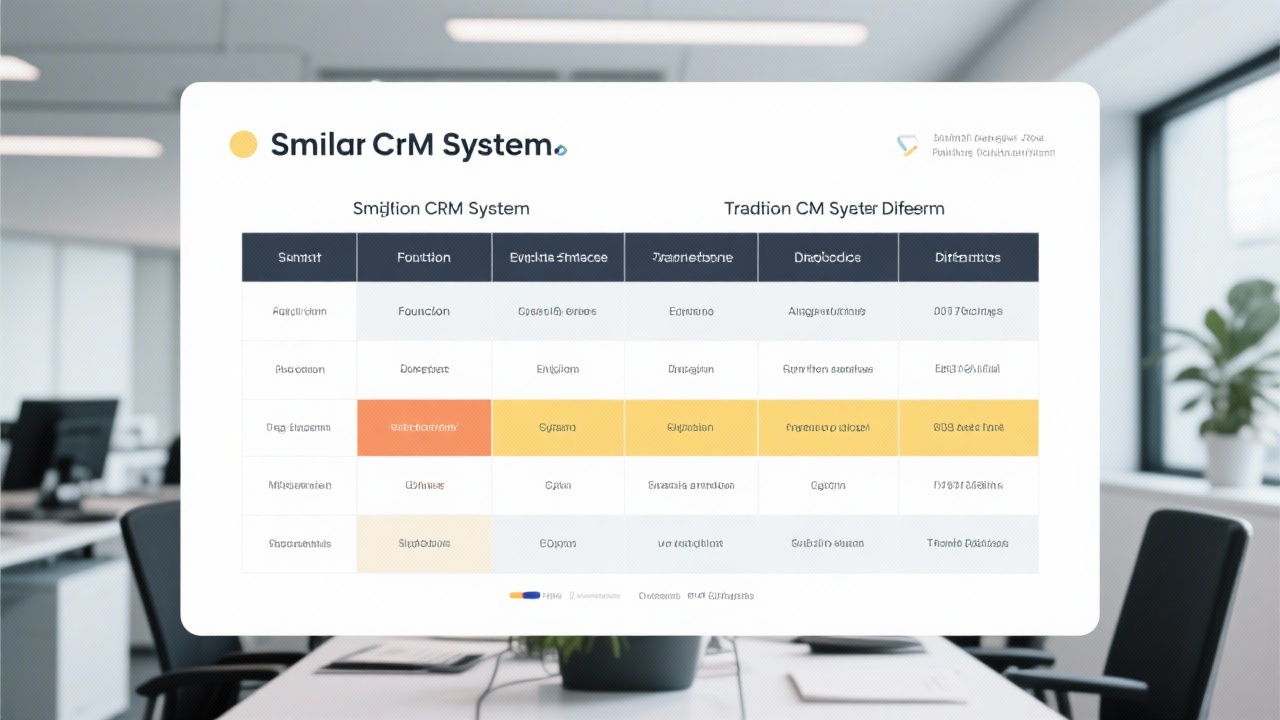Select the orange highlighted table cell
Viewport: 1280px width, 720px height.
pyautogui.click(x=424, y=427)
